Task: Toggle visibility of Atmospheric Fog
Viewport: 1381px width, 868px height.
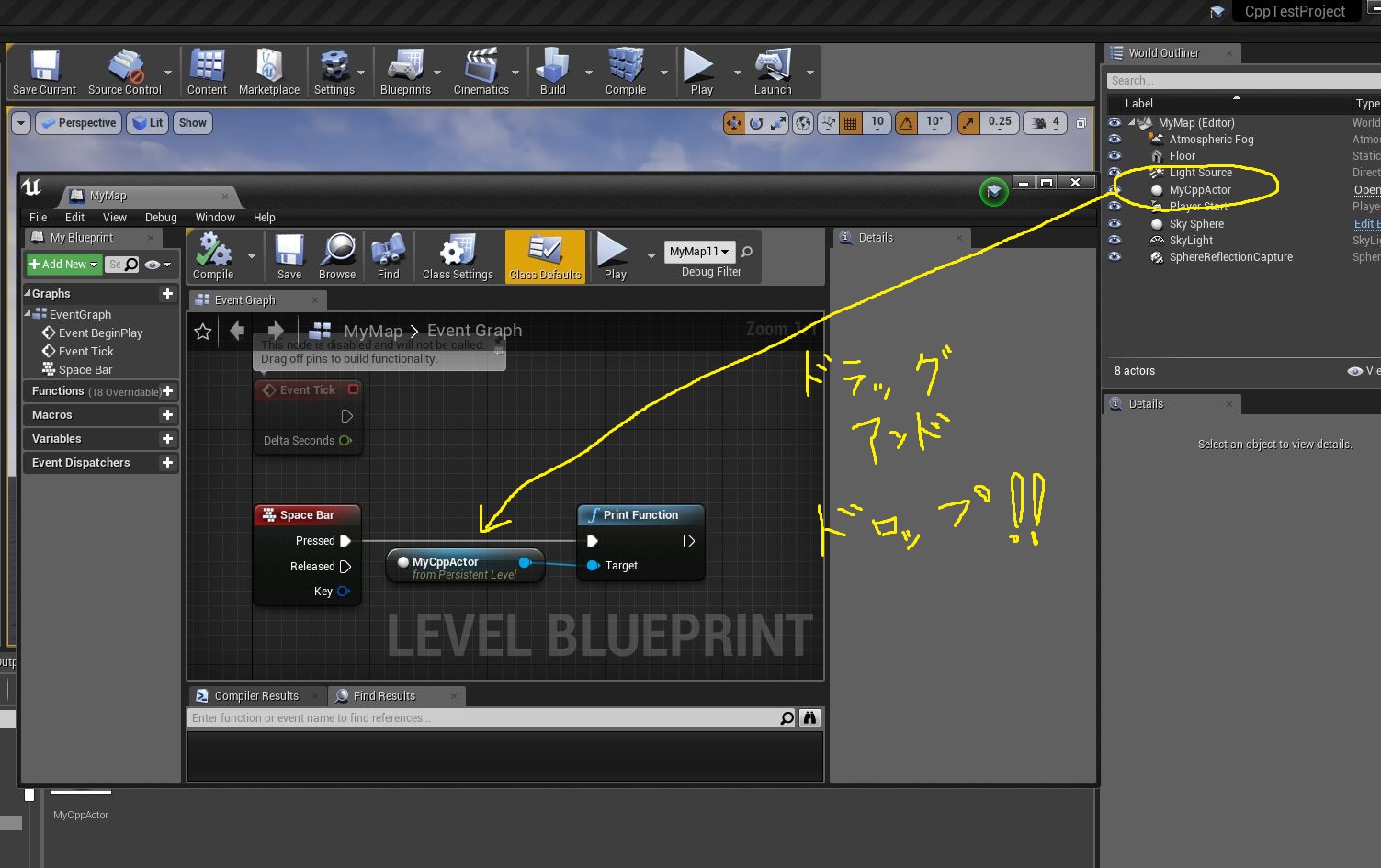Action: [x=1115, y=139]
